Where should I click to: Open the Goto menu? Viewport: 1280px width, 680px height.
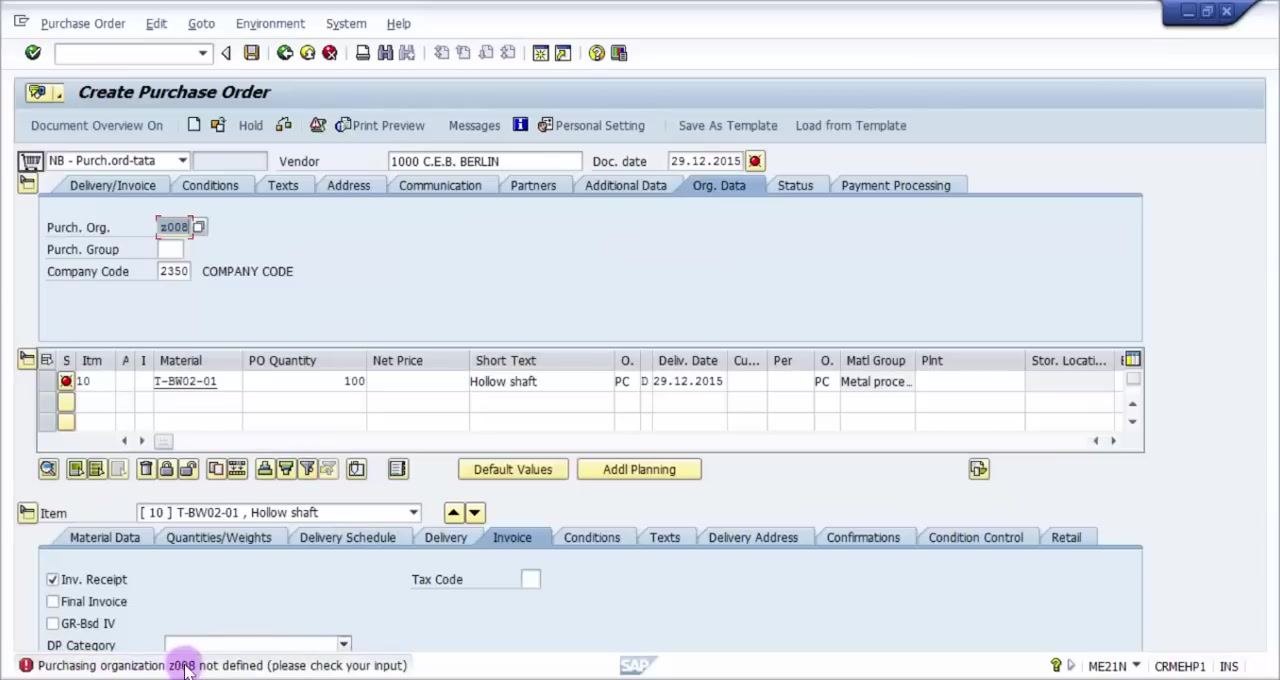point(201,23)
